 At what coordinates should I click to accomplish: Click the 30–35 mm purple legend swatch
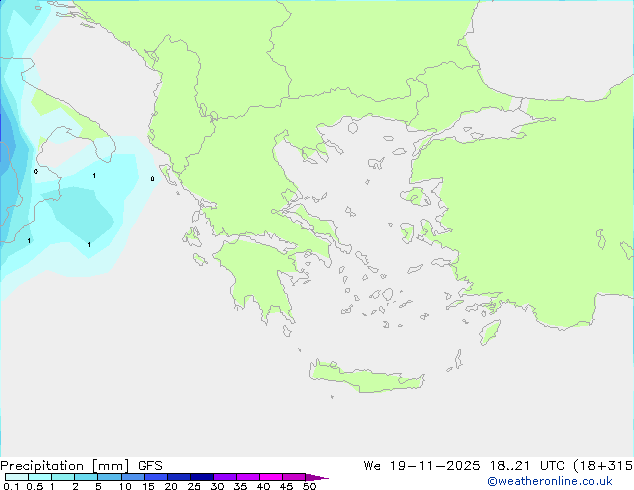click(224, 477)
